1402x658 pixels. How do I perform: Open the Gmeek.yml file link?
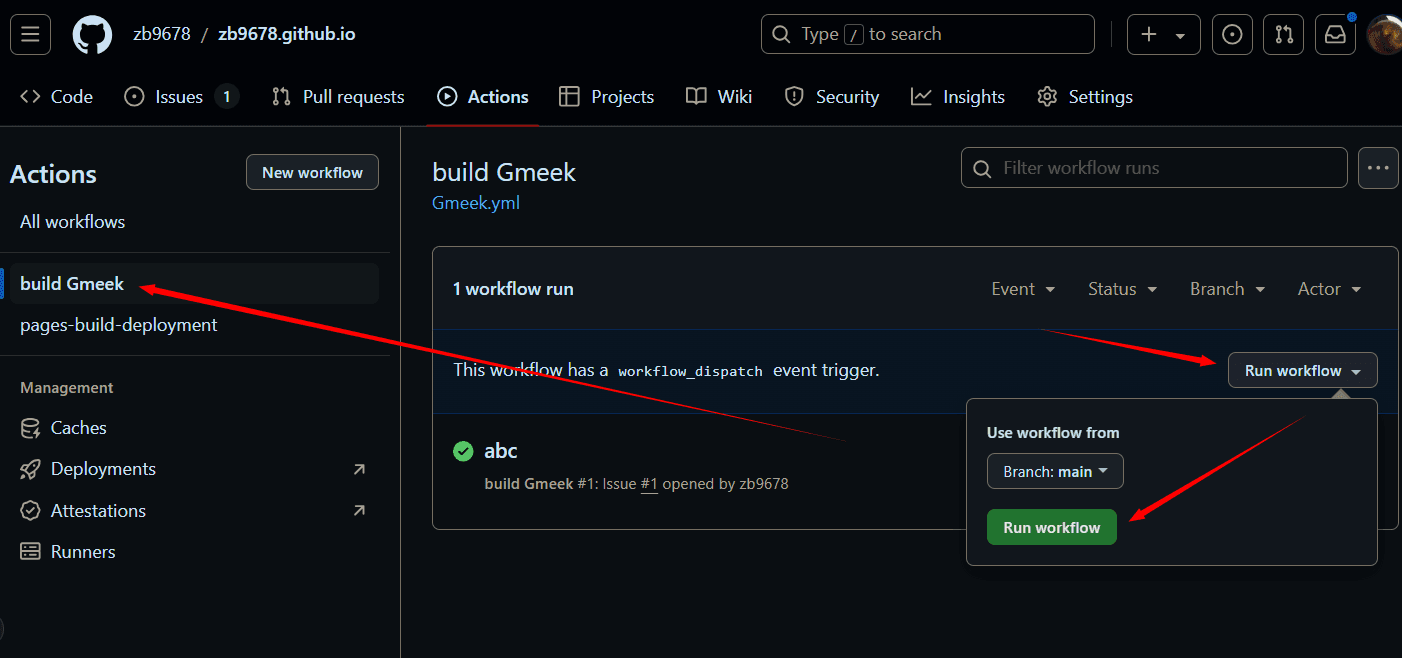tap(476, 203)
